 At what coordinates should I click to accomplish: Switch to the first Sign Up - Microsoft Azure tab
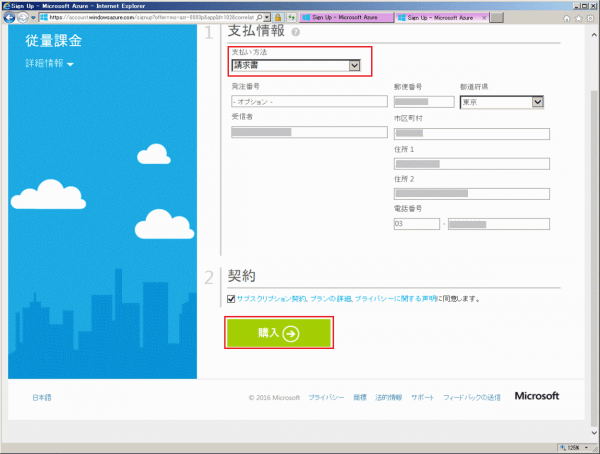coord(347,18)
